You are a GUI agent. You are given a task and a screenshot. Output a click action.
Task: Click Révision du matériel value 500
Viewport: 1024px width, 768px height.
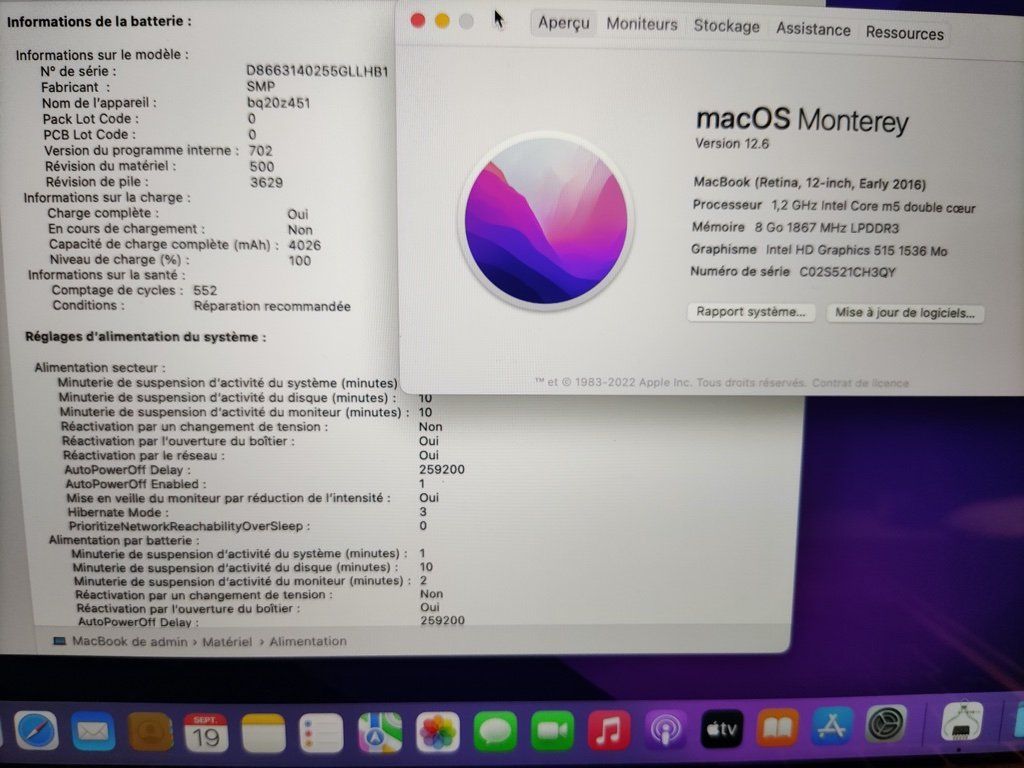[262, 167]
